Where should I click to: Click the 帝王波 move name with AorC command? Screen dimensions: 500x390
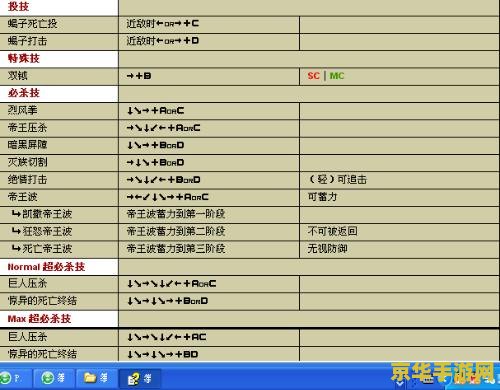point(22,197)
